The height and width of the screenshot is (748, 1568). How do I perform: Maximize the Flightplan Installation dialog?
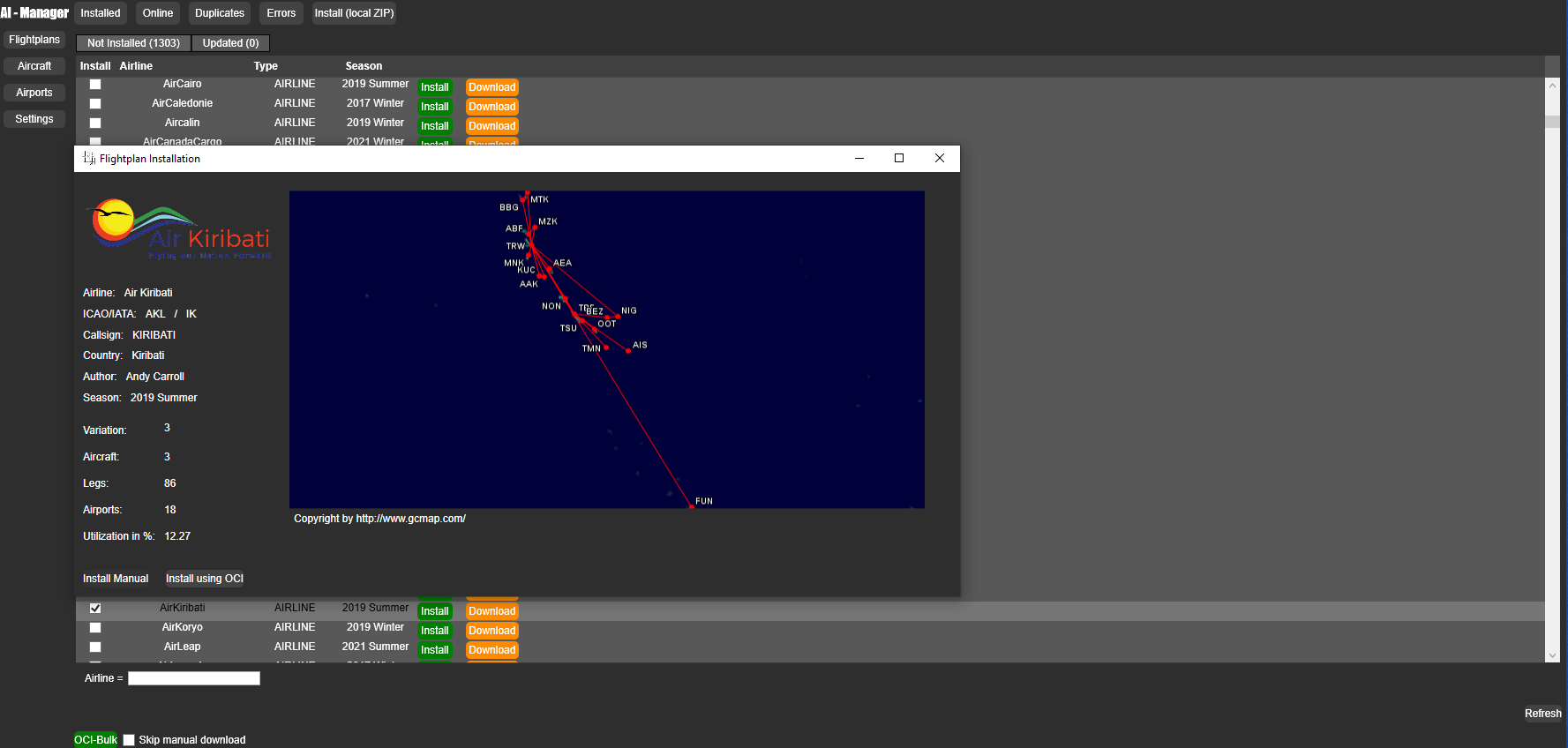pyautogui.click(x=899, y=159)
